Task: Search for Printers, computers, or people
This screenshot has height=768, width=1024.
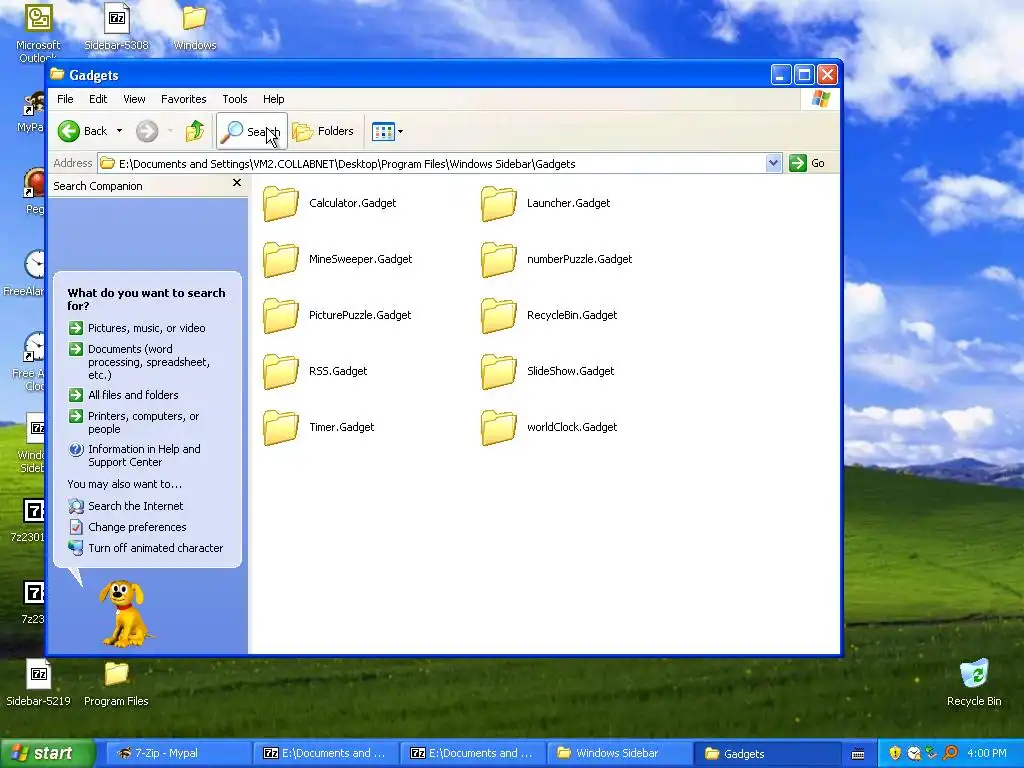Action: point(134,423)
